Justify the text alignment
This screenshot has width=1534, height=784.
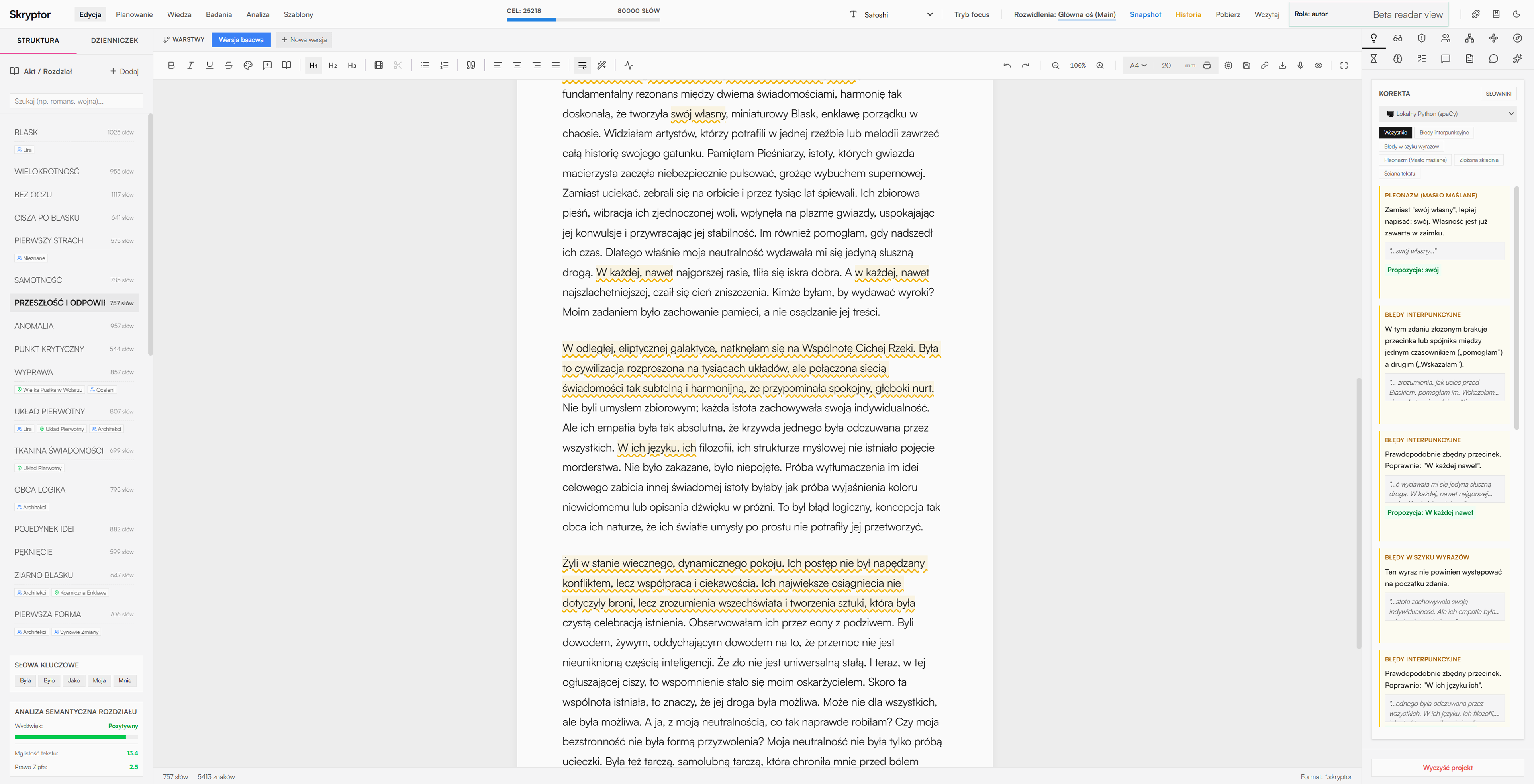(556, 65)
